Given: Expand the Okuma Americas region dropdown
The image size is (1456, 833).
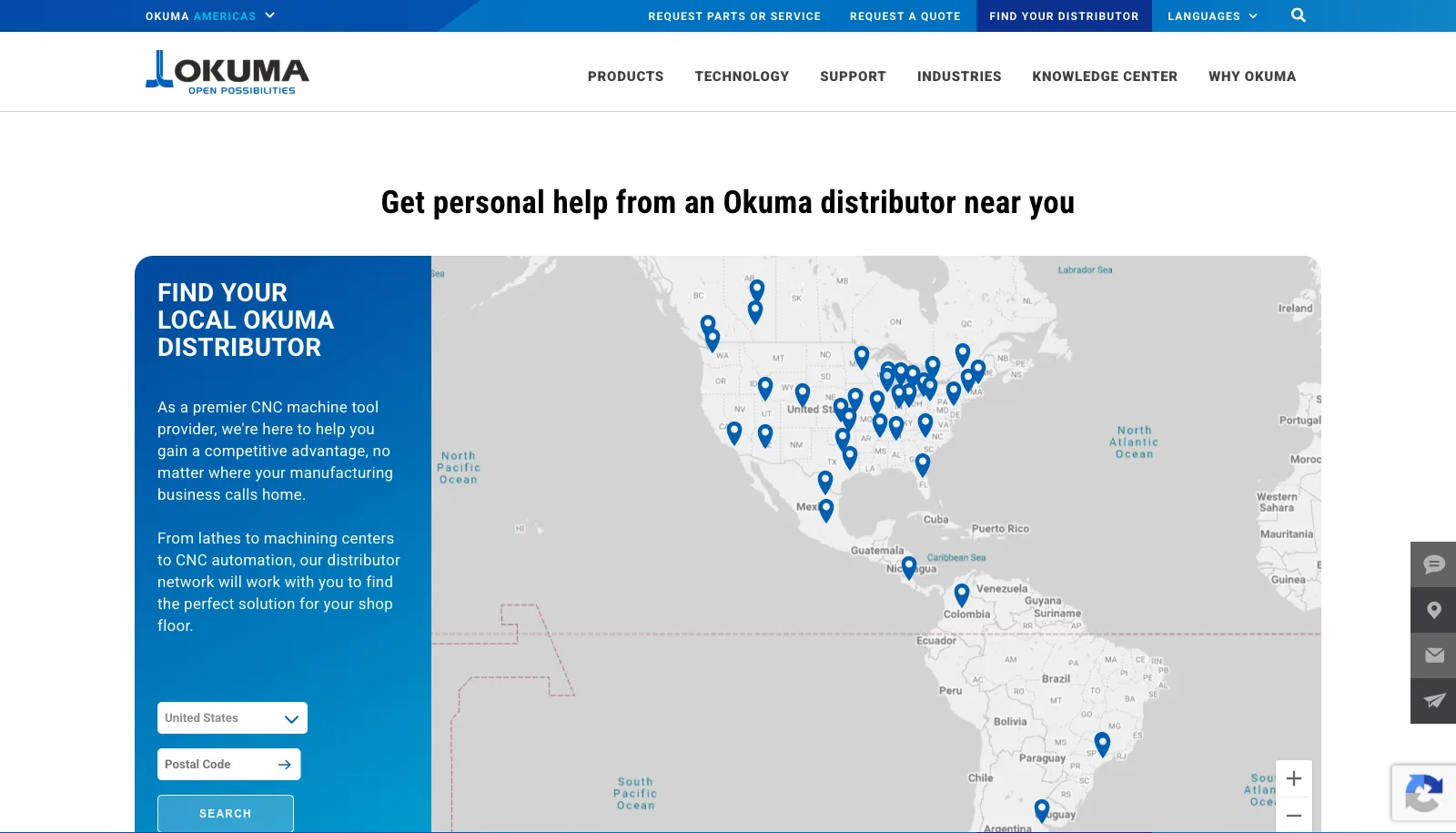Looking at the screenshot, I should pos(210,15).
